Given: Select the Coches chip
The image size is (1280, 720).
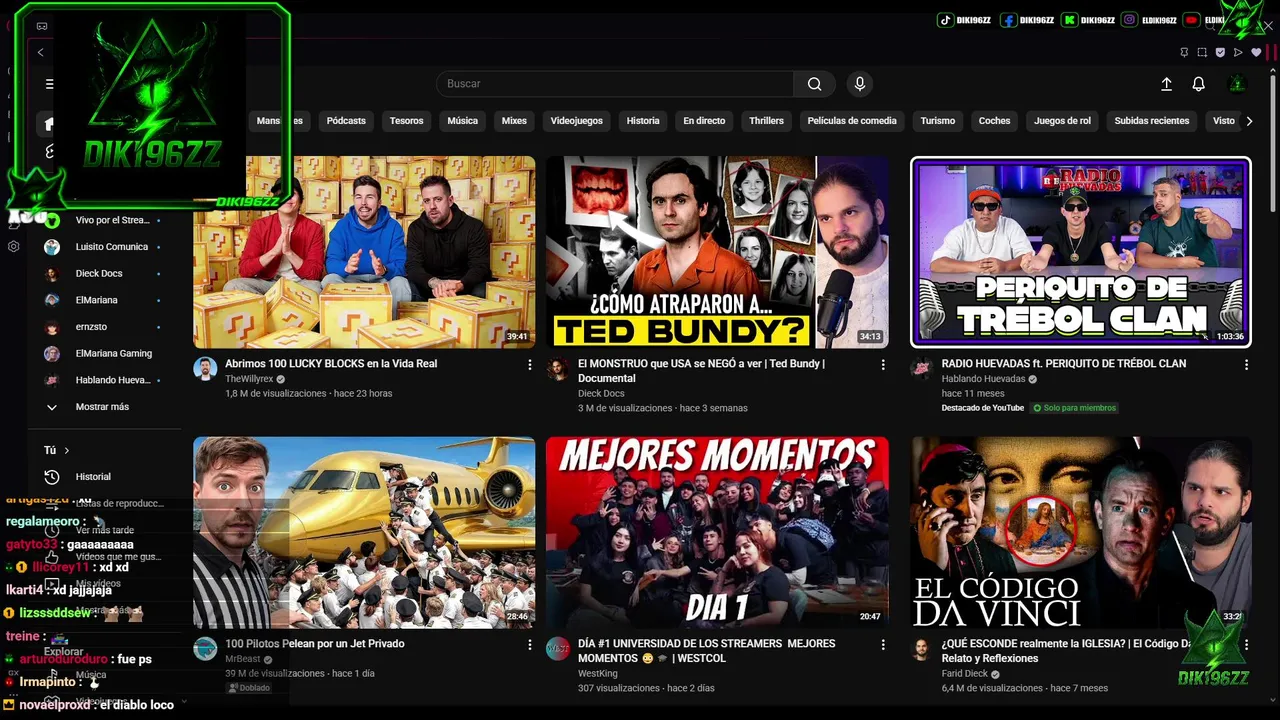Looking at the screenshot, I should tap(994, 121).
